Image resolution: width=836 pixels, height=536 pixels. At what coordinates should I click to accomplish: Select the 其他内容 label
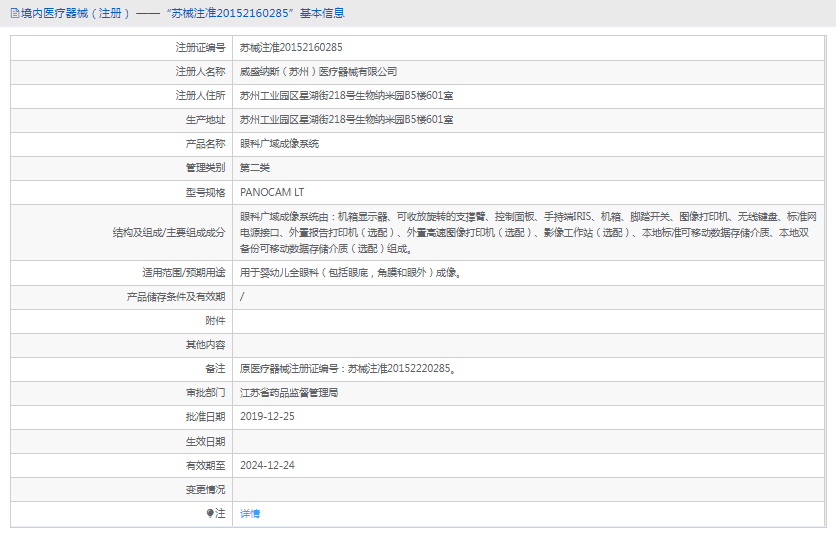205,345
